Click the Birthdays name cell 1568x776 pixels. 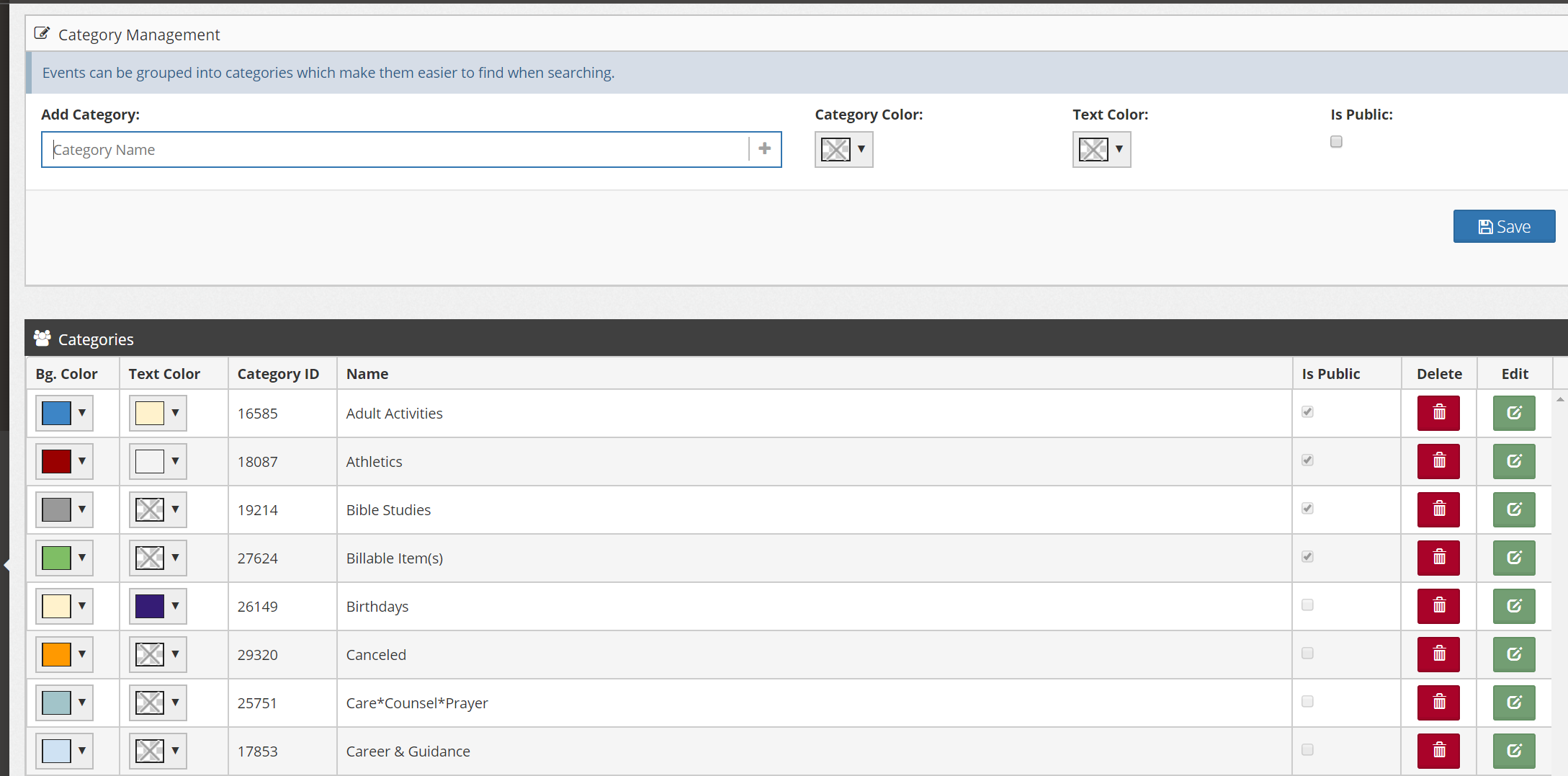click(x=814, y=606)
